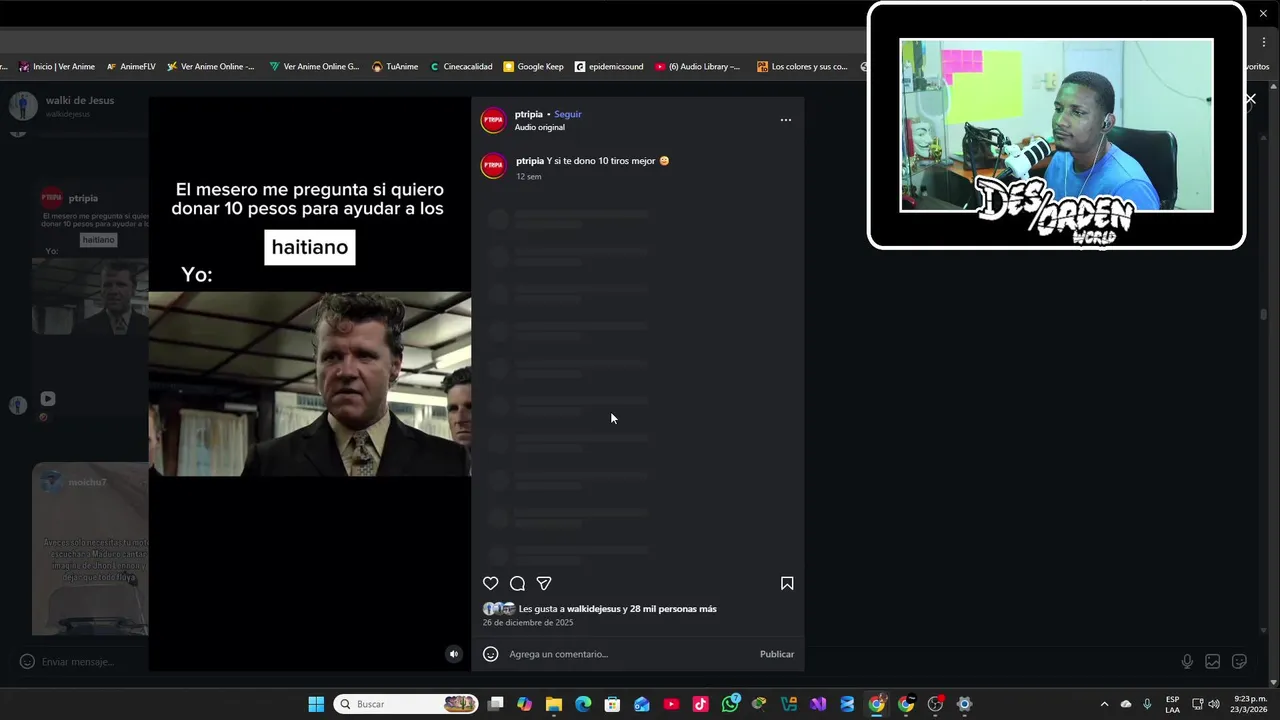Image resolution: width=1280 pixels, height=720 pixels.
Task: Open clock showing 9:23 p.m.
Action: click(1249, 704)
